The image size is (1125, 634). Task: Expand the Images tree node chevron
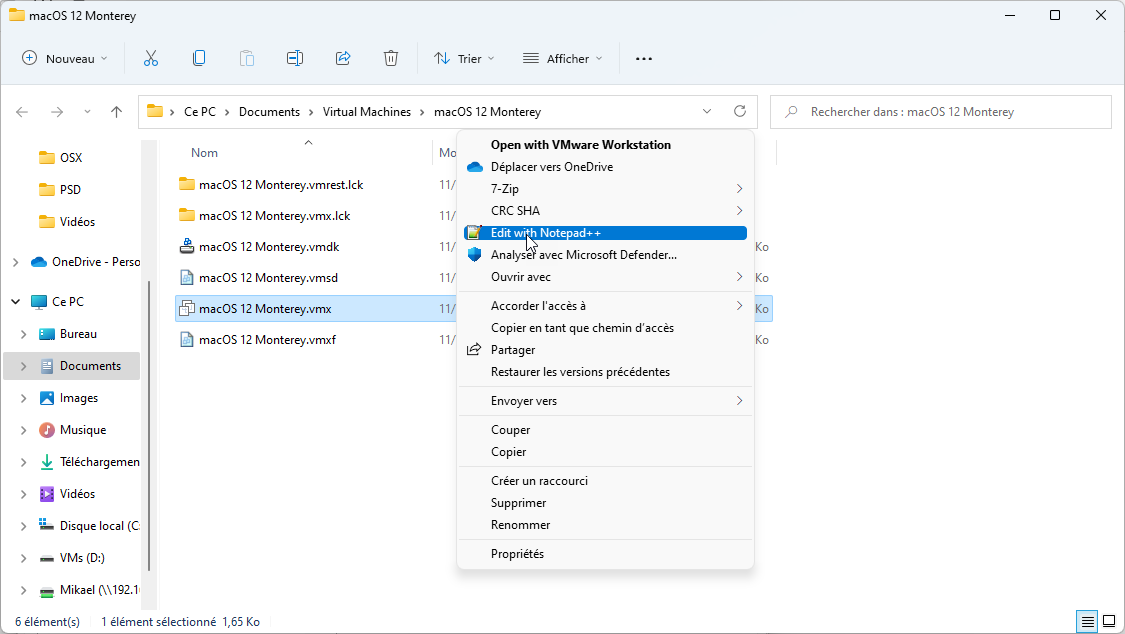click(24, 398)
